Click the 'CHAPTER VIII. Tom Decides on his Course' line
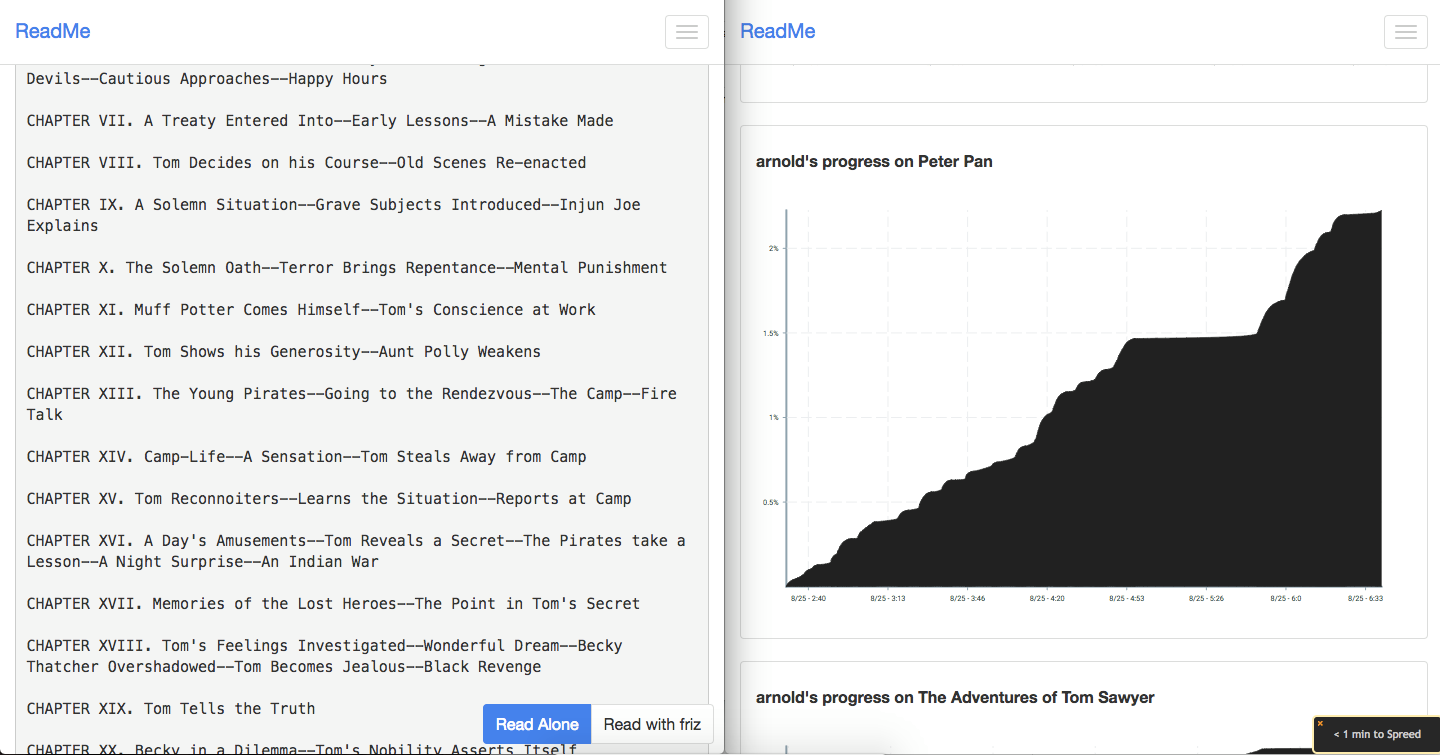 point(307,163)
